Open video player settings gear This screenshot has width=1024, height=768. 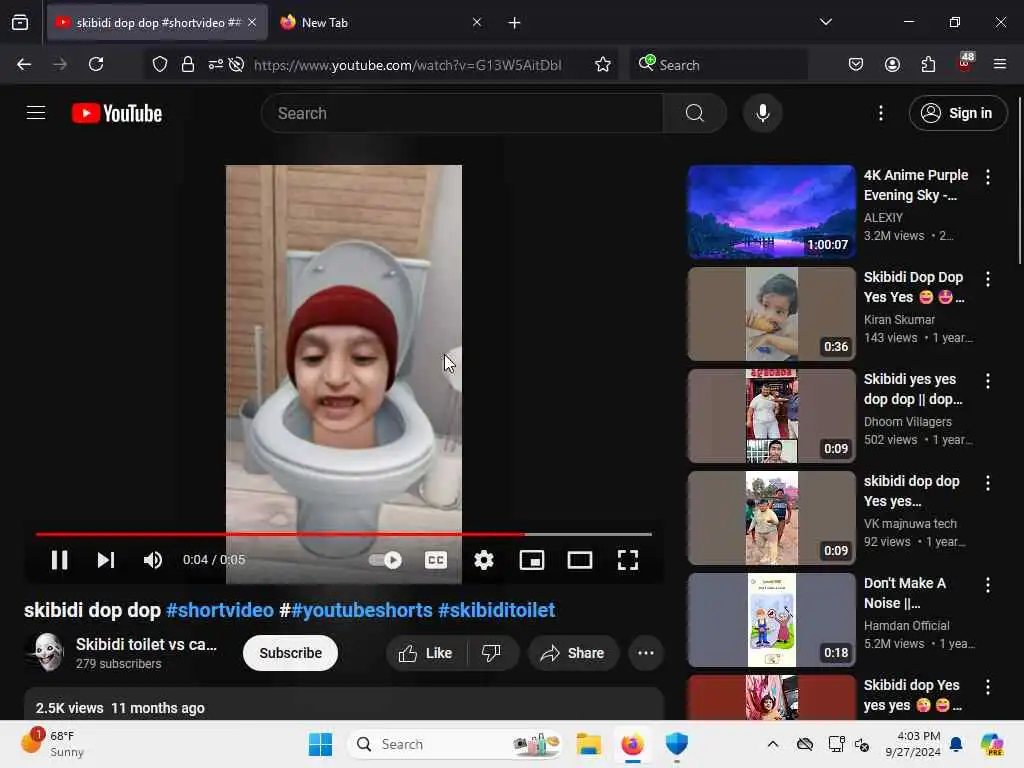[x=484, y=560]
